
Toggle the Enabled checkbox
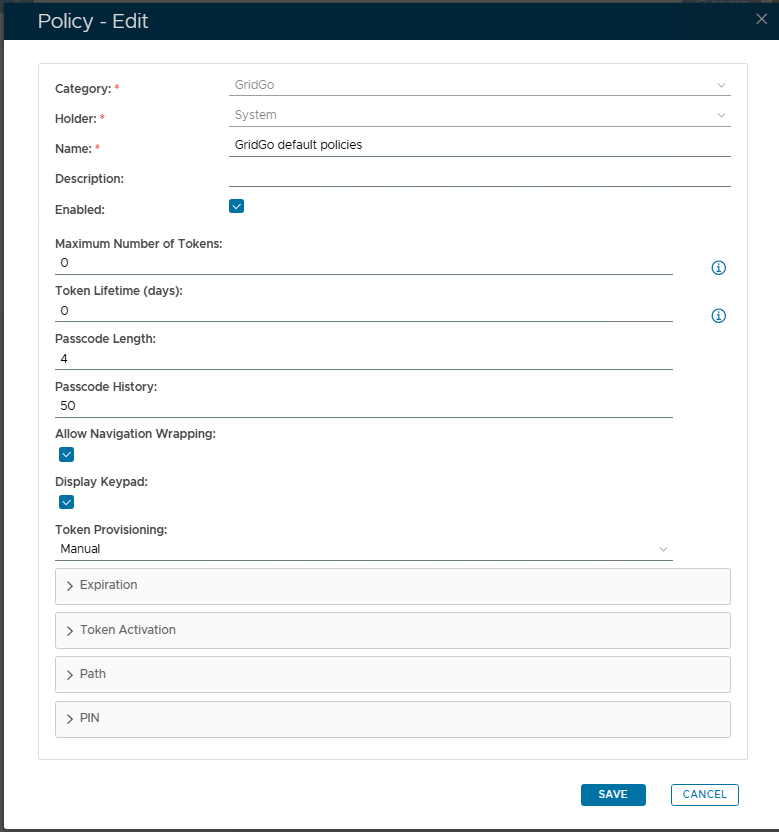tap(237, 207)
